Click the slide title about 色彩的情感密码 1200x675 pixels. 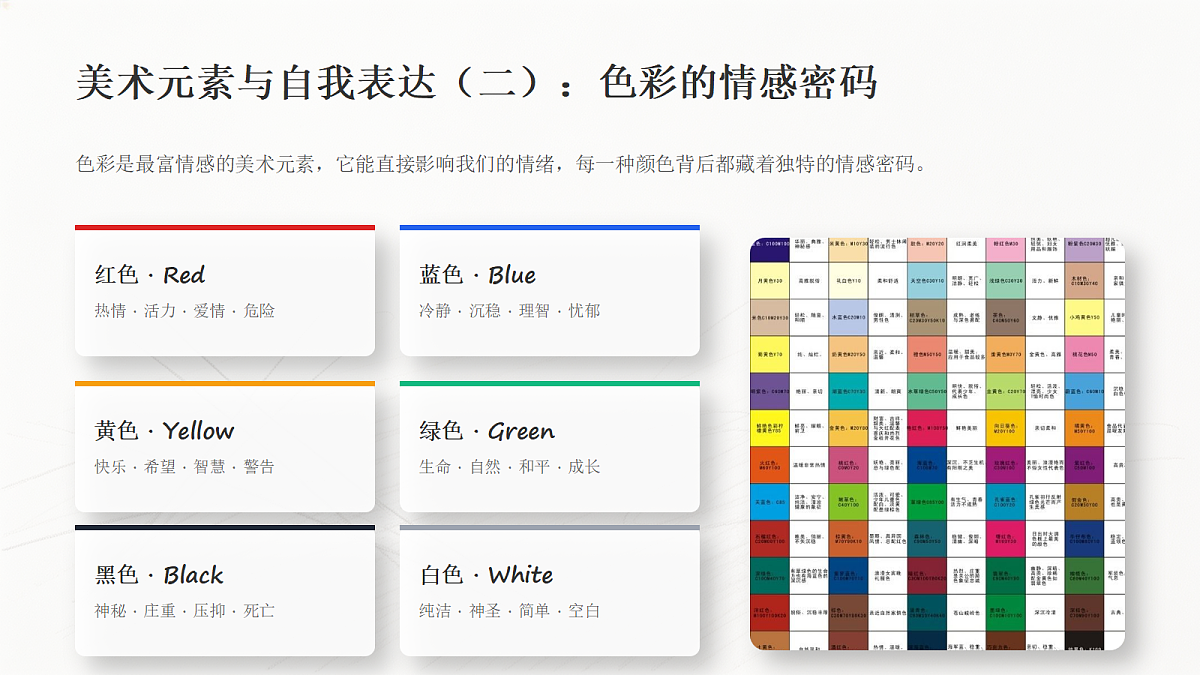point(477,81)
